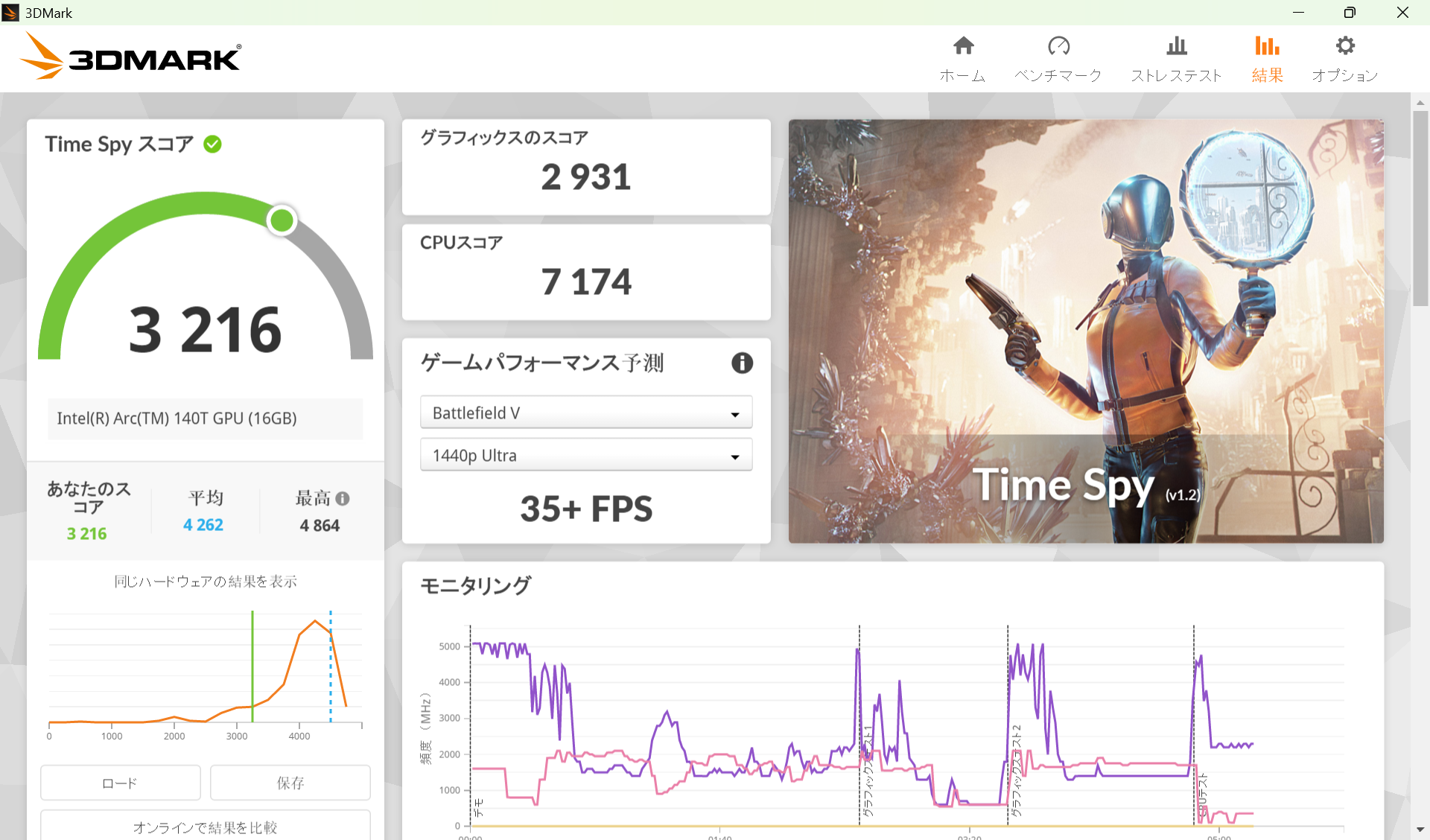Expand the Battlefield V game dropdown
Screen dimensions: 1430x840
pyautogui.click(x=586, y=413)
